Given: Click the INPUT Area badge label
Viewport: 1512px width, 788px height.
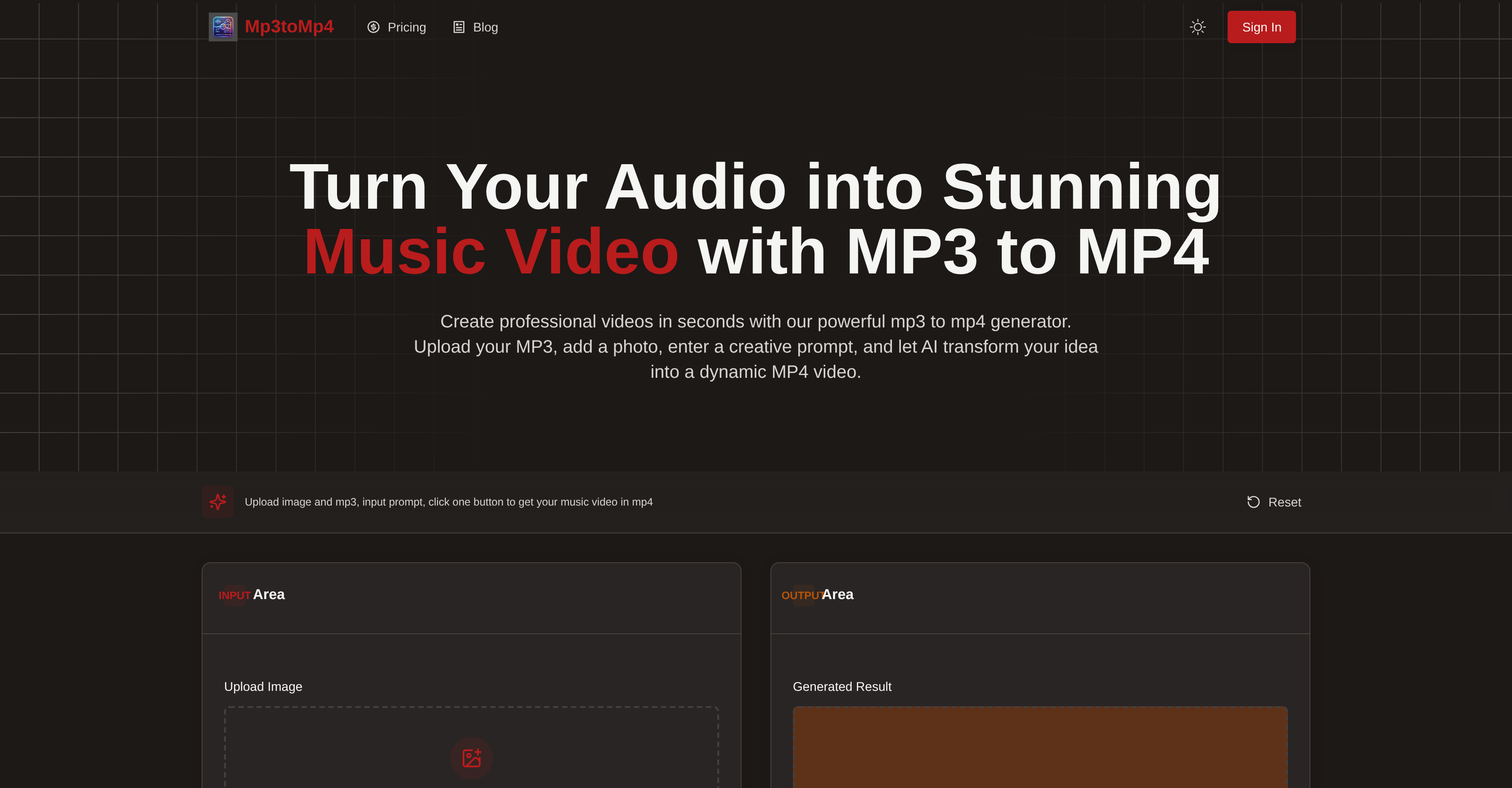Looking at the screenshot, I should pyautogui.click(x=235, y=595).
